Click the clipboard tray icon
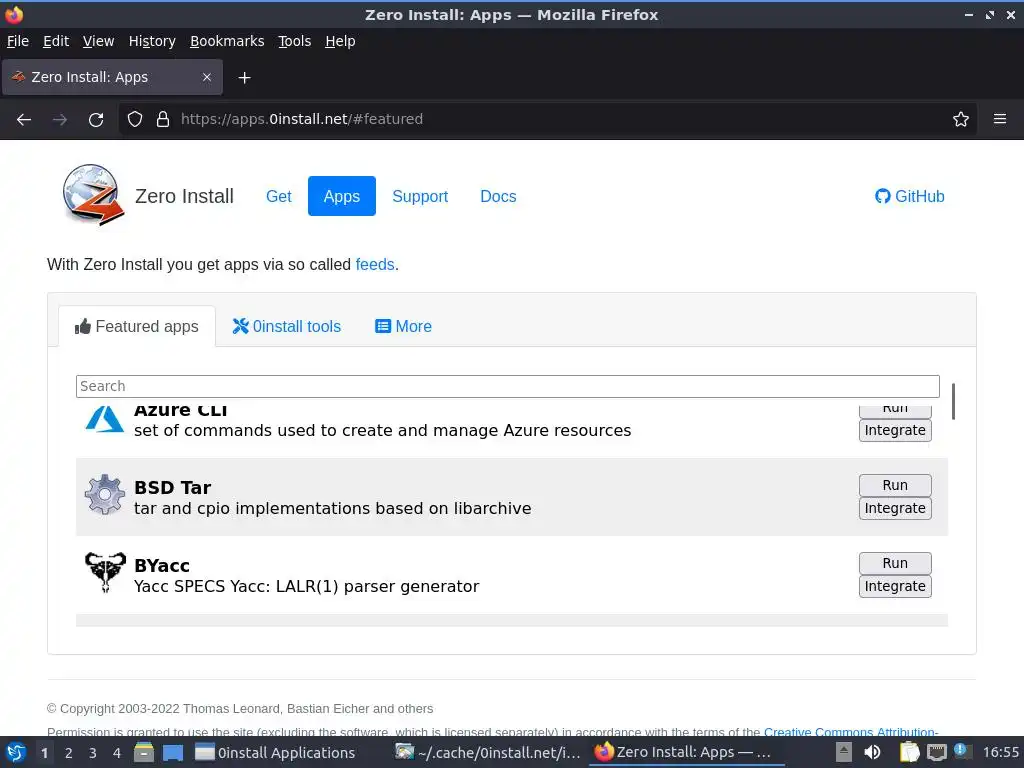1024x768 pixels. click(908, 752)
